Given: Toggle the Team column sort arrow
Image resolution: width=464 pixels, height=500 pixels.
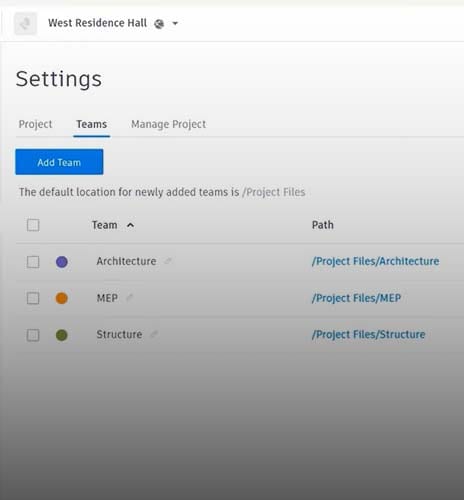Looking at the screenshot, I should [130, 225].
